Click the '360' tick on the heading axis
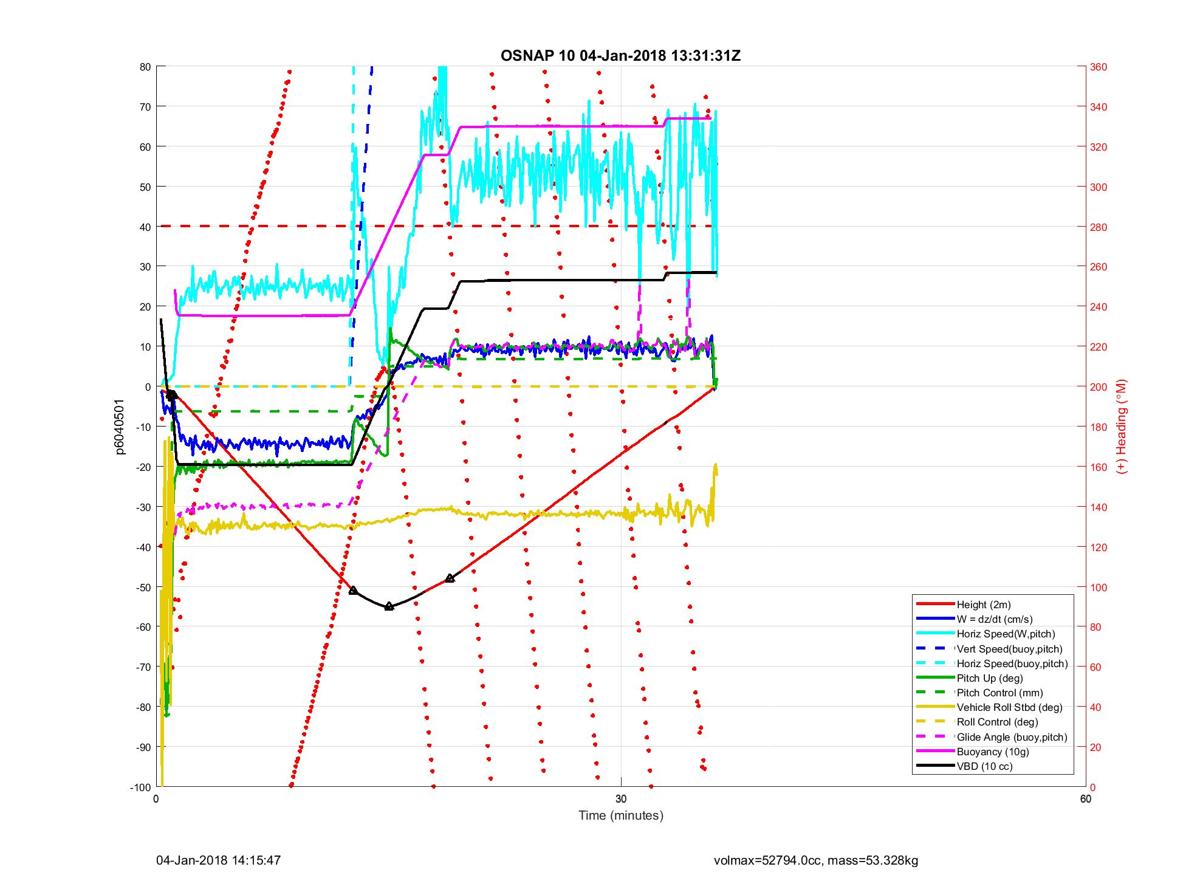The height and width of the screenshot is (885, 1200). (x=1100, y=66)
